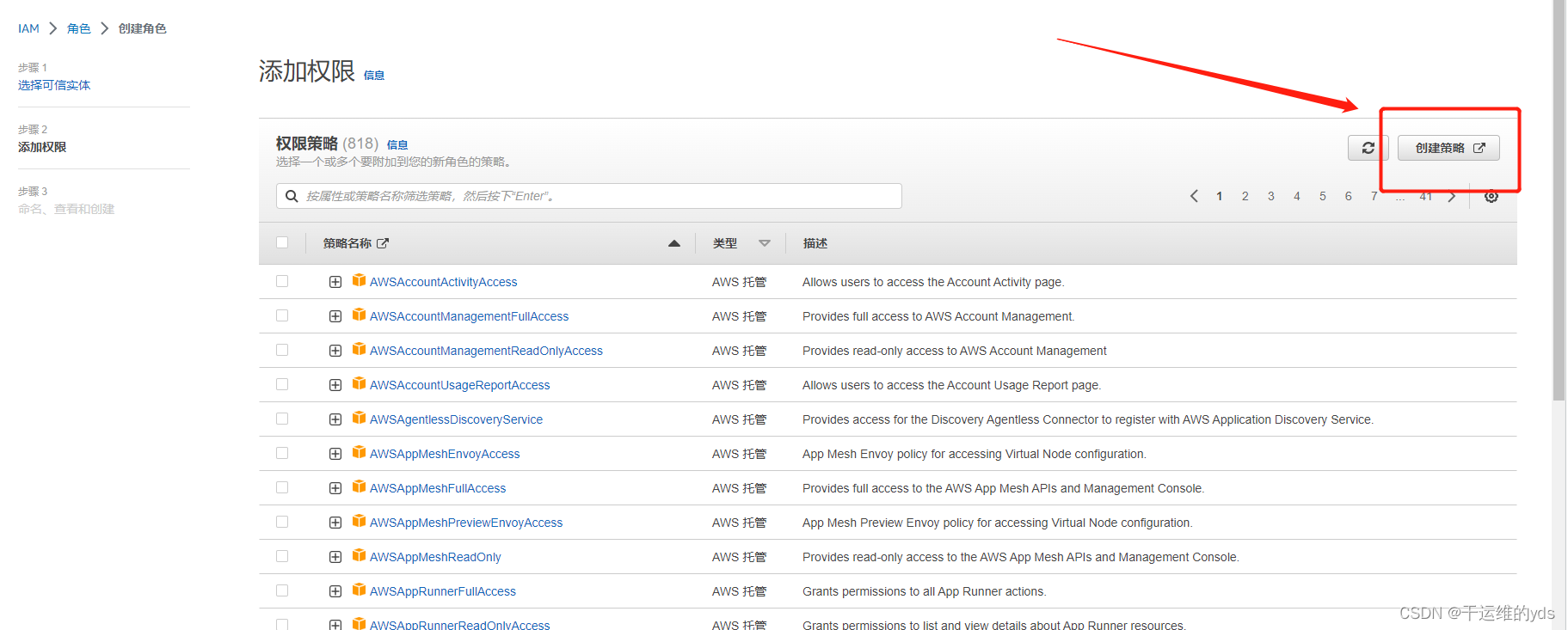Expand the AWSAppMeshPreviewEnvoyAccess policy details

[x=335, y=523]
